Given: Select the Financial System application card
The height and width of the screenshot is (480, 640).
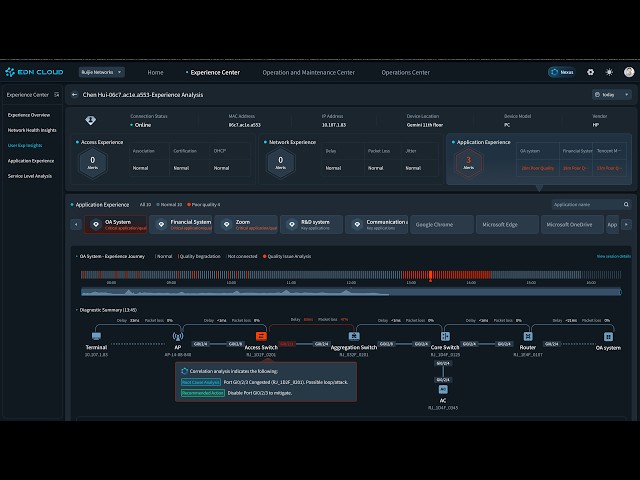Looking at the screenshot, I should click(x=181, y=224).
